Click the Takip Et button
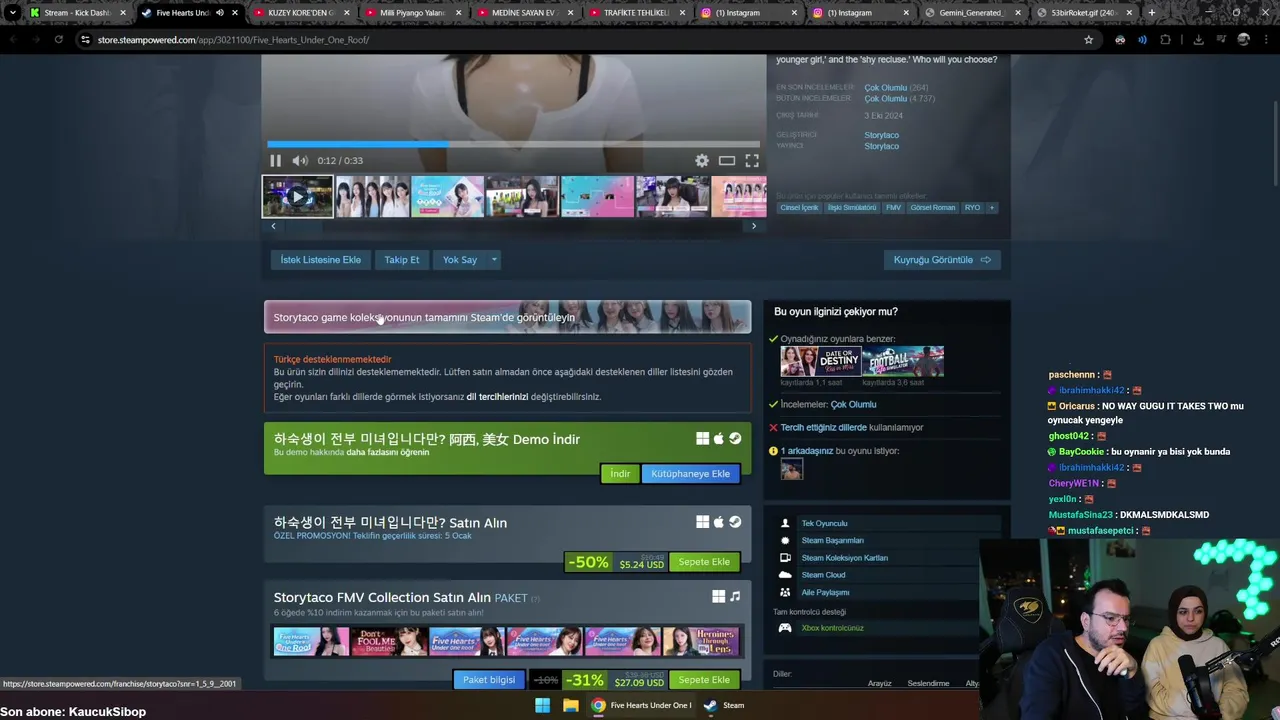 tap(402, 260)
